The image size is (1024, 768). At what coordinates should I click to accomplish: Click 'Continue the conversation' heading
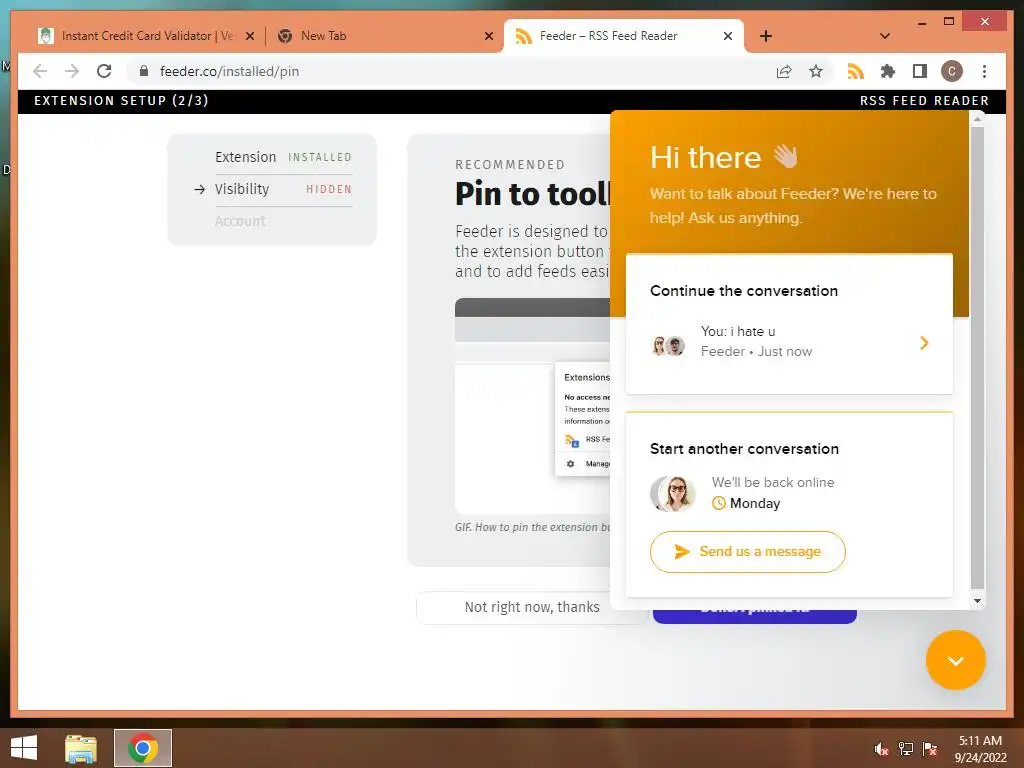coord(744,291)
